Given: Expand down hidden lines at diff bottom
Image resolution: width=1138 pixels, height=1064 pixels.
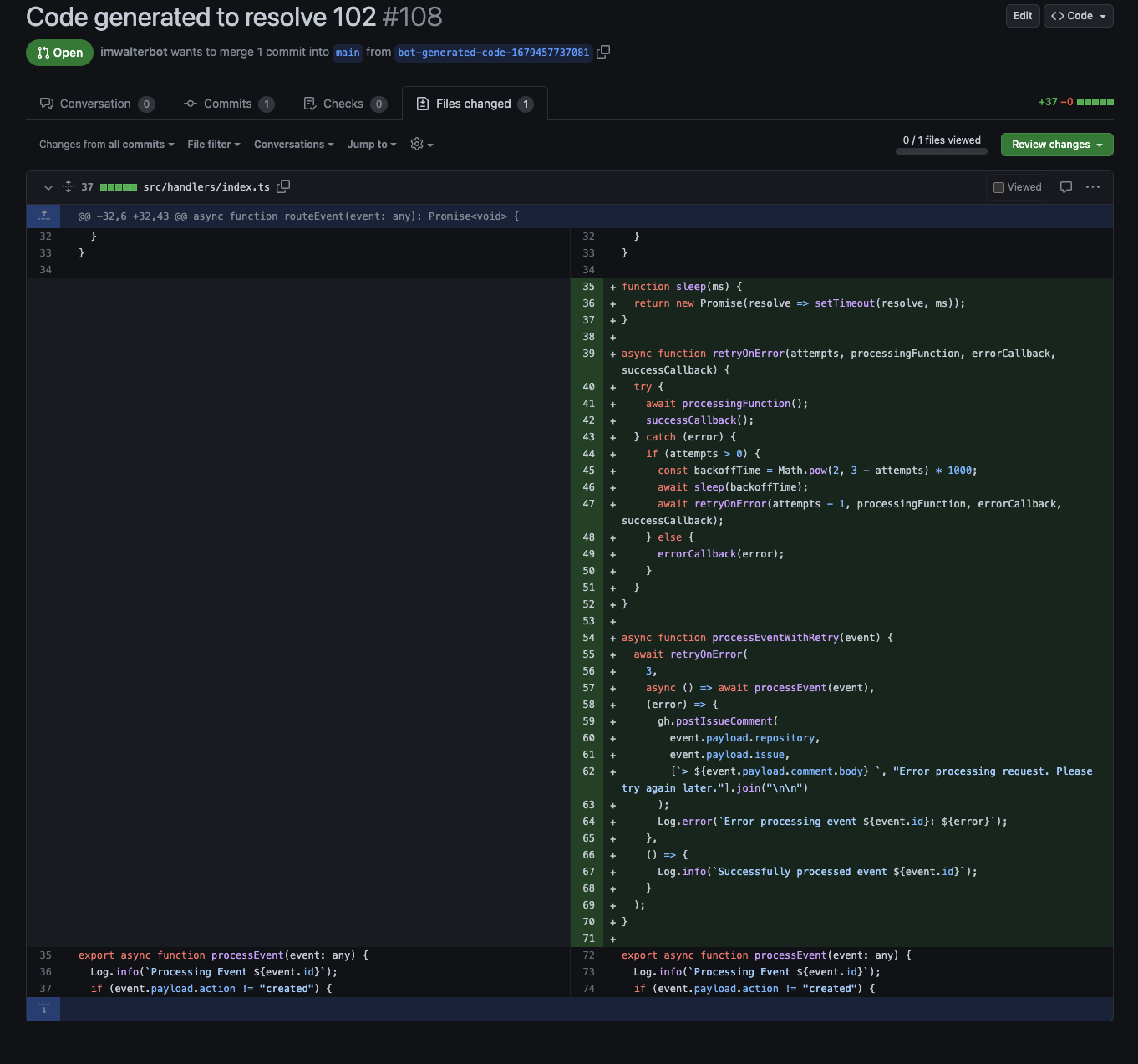Looking at the screenshot, I should (43, 1009).
